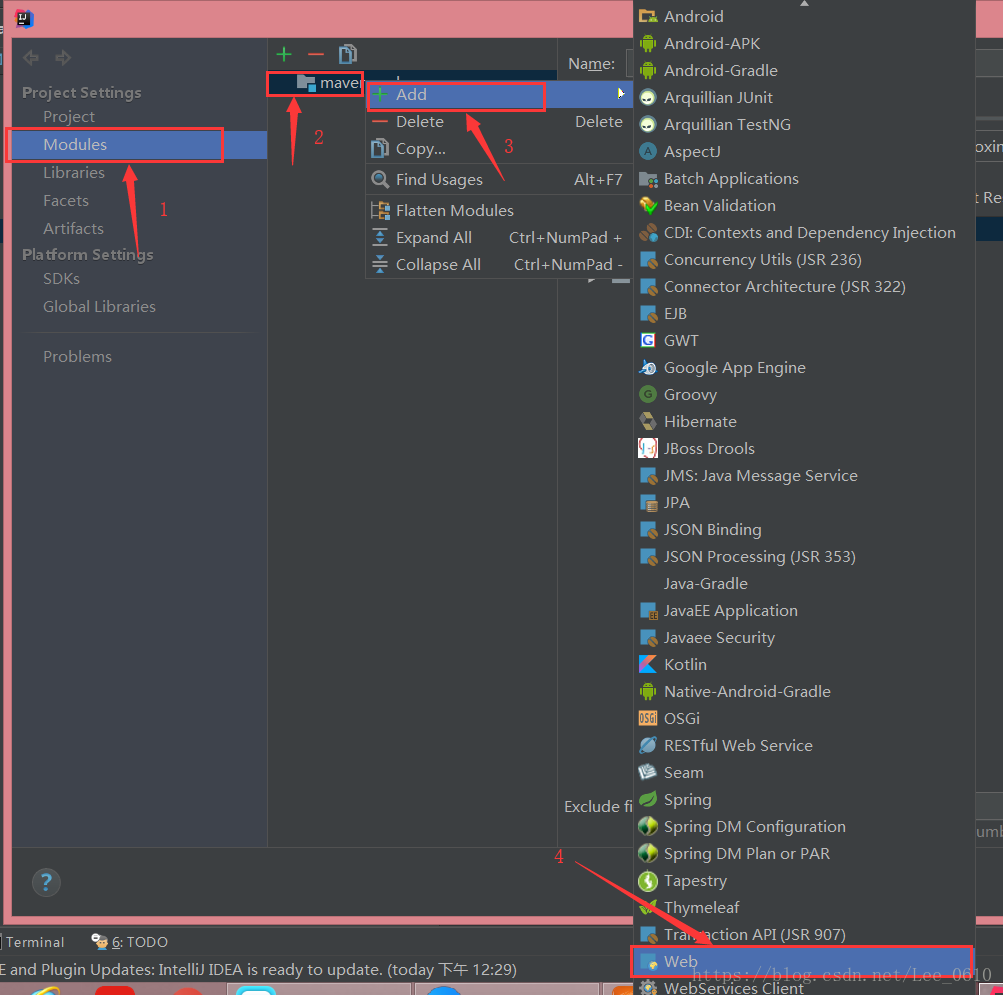Click Expand All in context menu

click(500, 237)
